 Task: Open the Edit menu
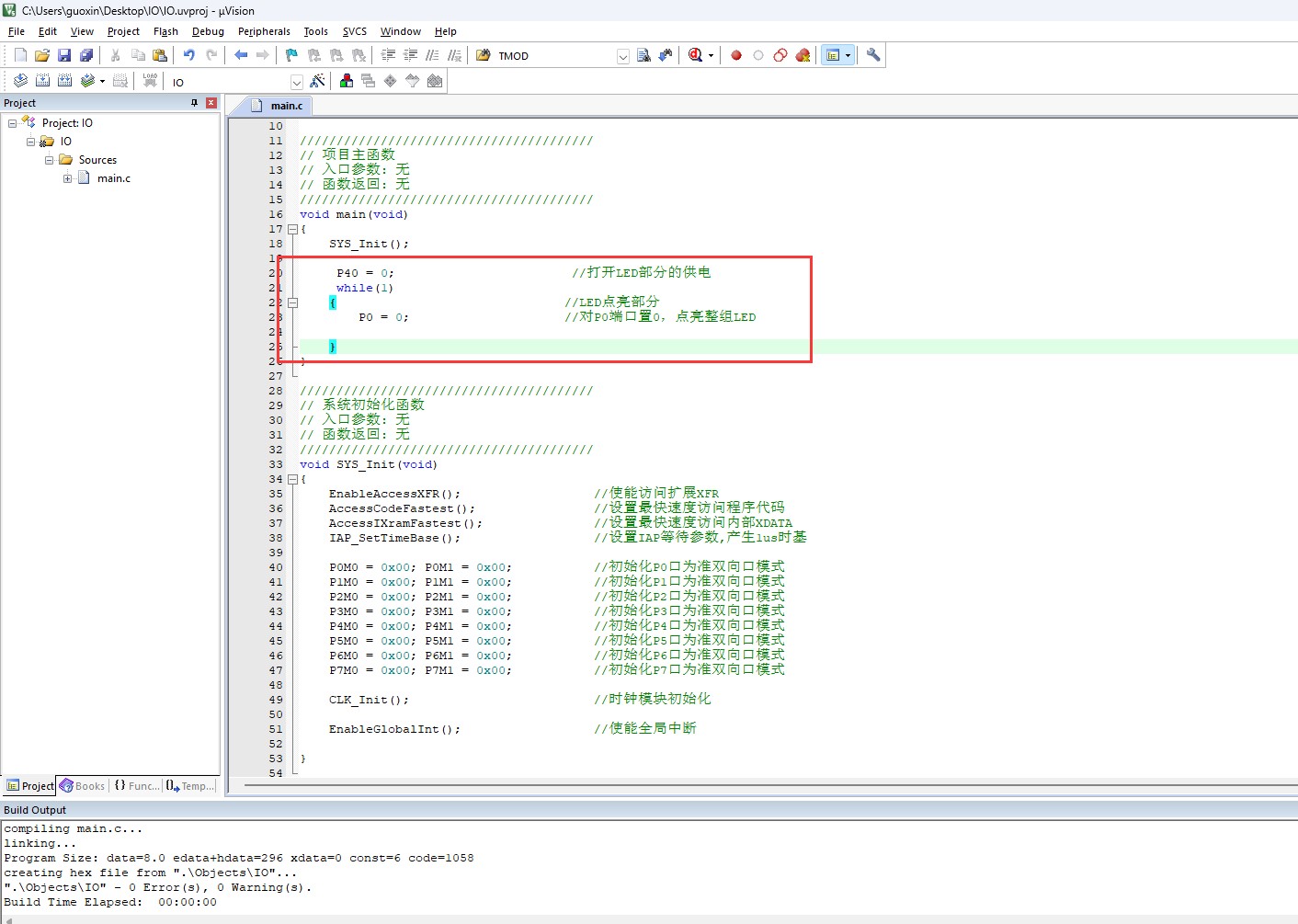(48, 31)
